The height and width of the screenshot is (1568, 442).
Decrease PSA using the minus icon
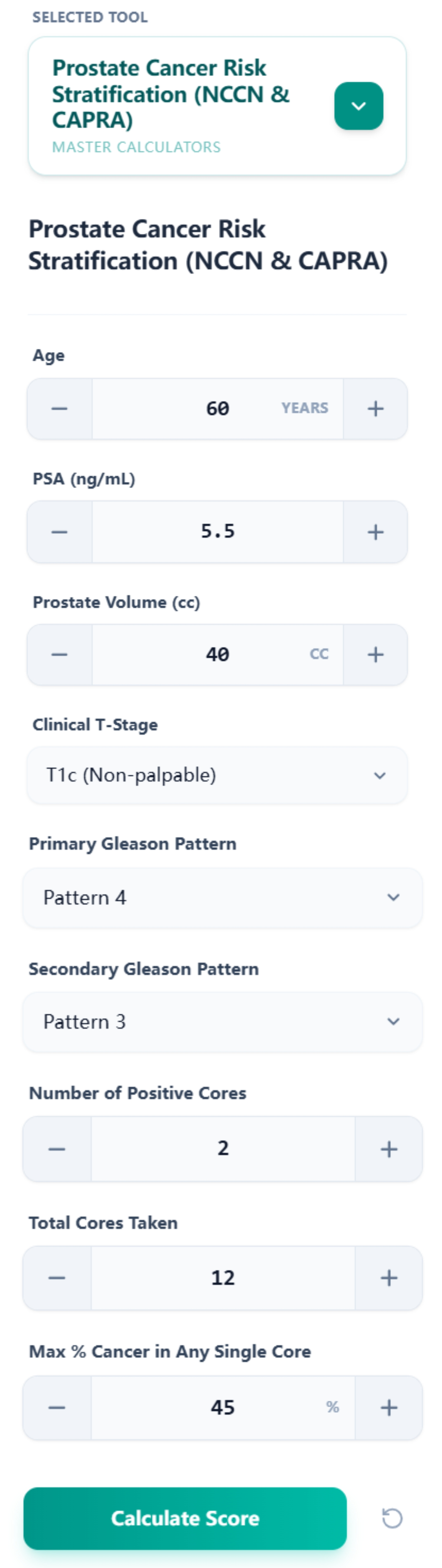tap(59, 531)
